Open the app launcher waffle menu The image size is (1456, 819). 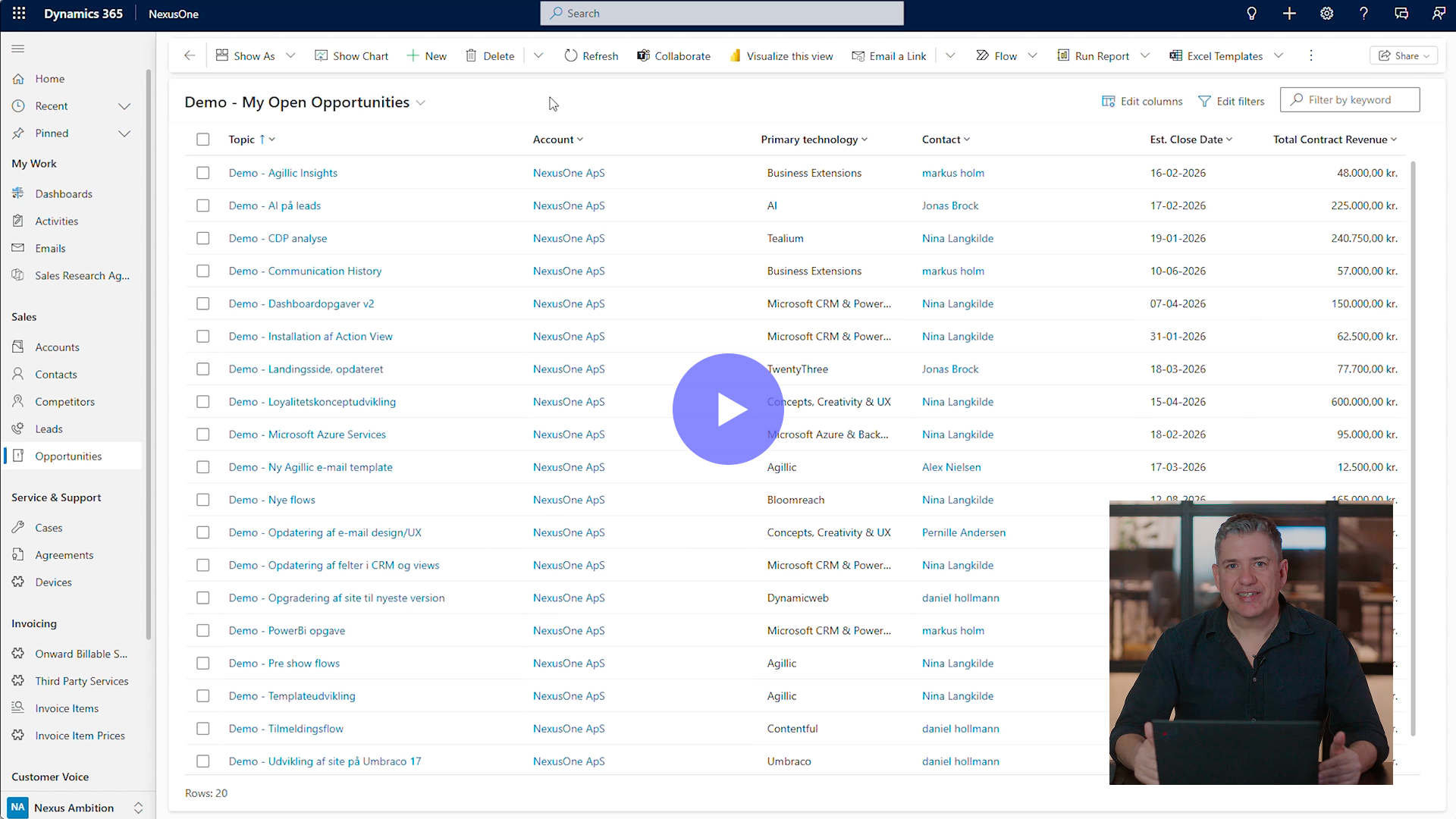pos(18,13)
